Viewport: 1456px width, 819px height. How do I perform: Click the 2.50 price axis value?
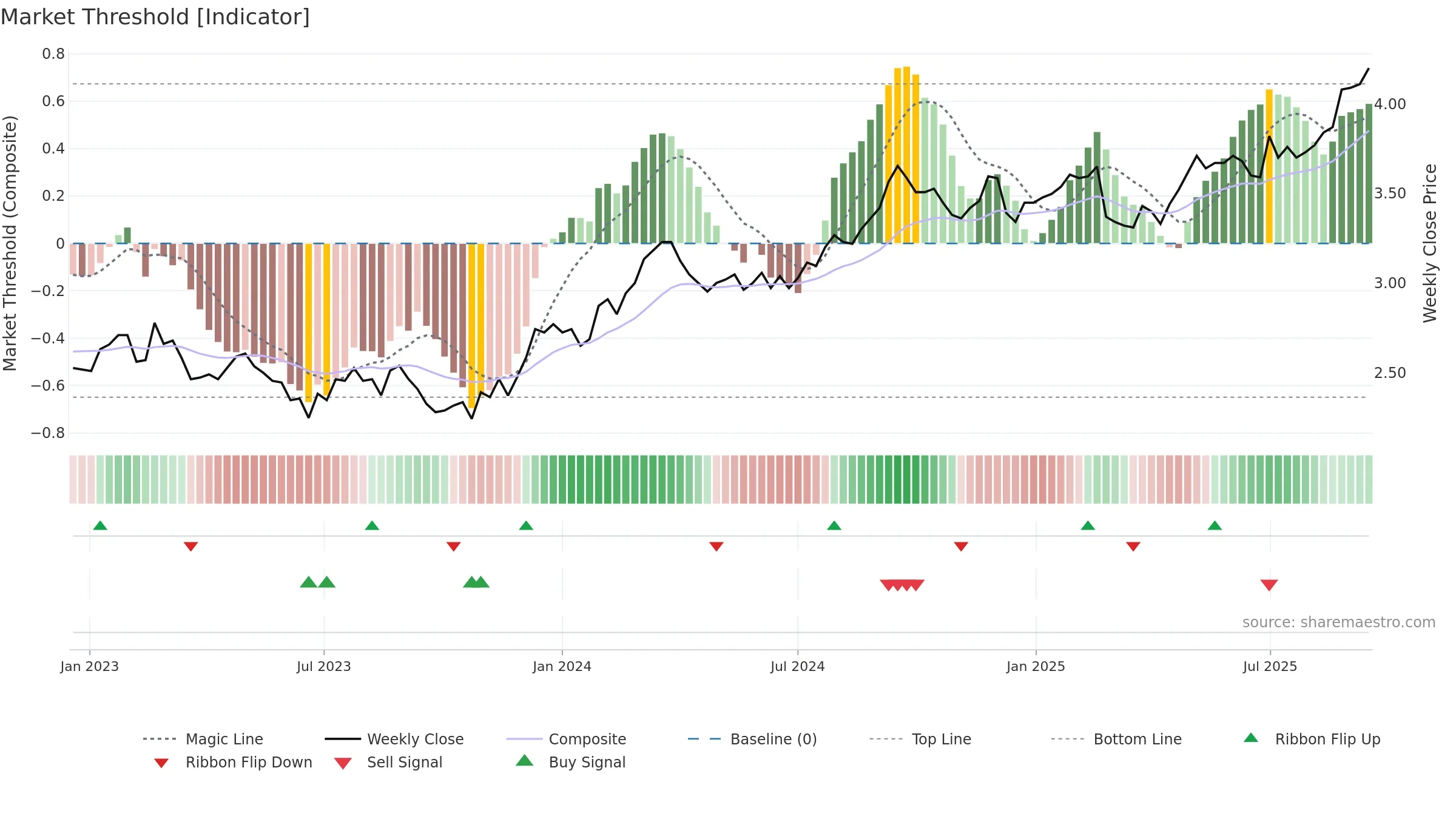point(1390,372)
